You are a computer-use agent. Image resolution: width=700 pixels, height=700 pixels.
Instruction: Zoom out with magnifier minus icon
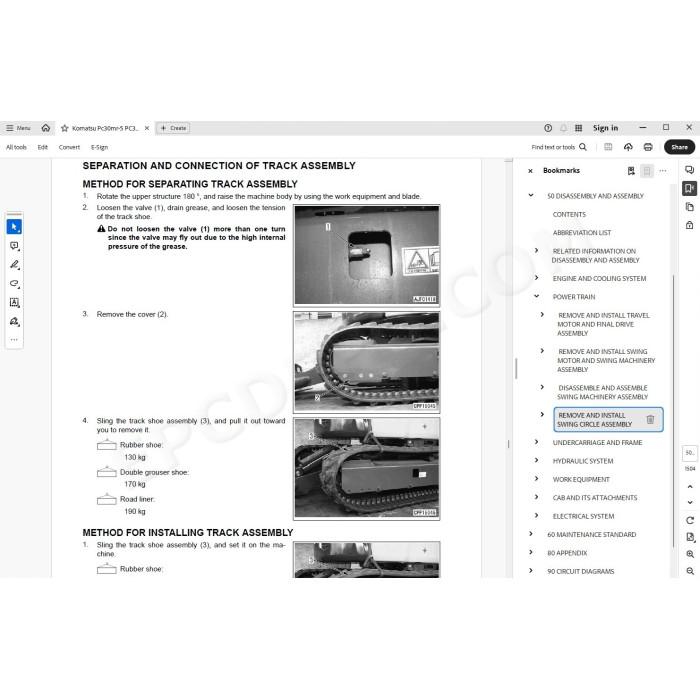coord(690,571)
